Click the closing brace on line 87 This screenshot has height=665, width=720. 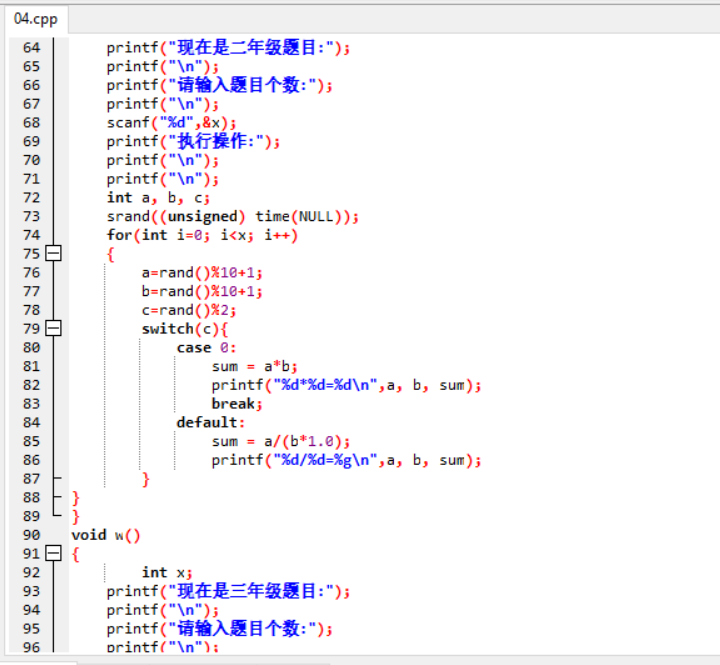point(146,479)
